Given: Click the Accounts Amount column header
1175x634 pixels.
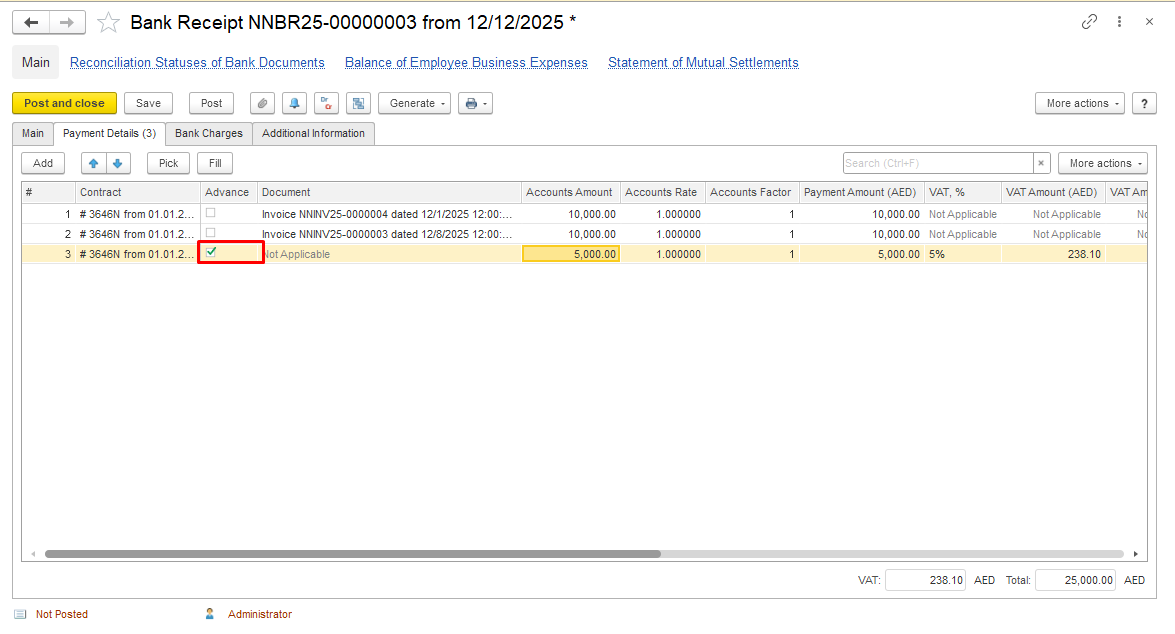Looking at the screenshot, I should pyautogui.click(x=571, y=193).
